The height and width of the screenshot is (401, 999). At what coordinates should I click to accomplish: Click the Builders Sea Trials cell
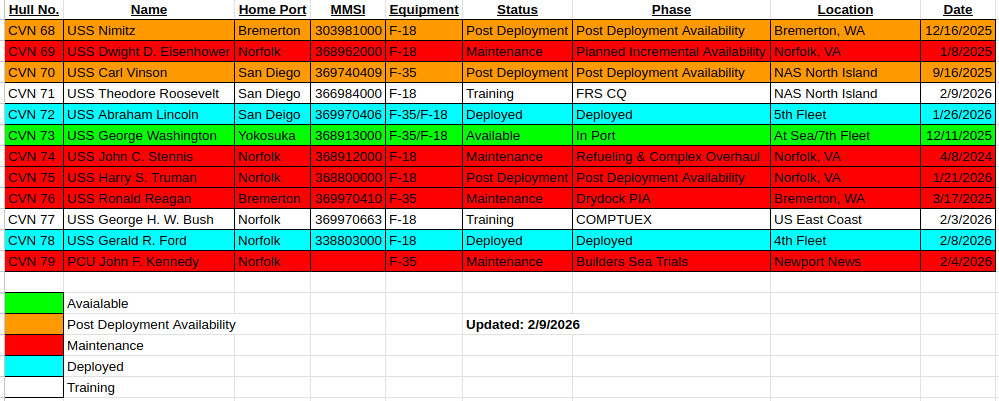coord(671,262)
